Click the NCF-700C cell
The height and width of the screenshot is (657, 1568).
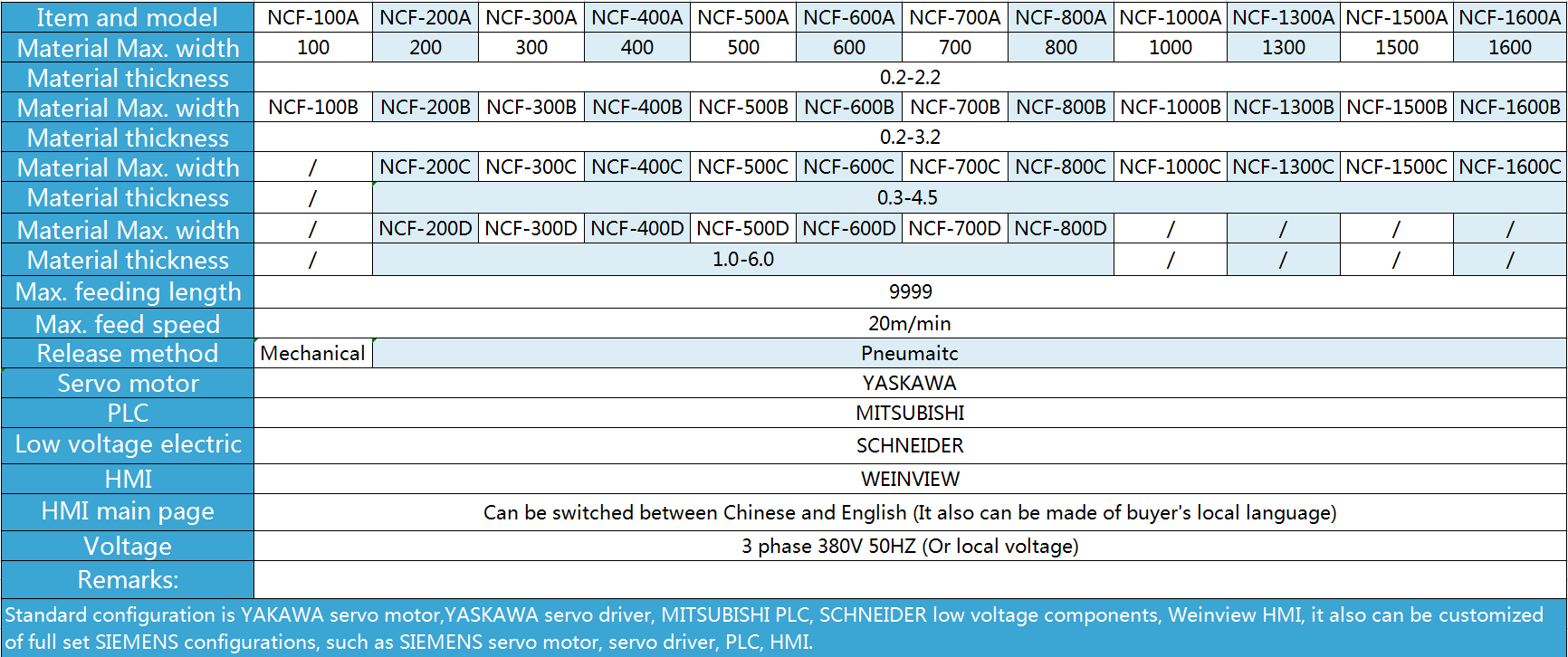click(x=955, y=167)
